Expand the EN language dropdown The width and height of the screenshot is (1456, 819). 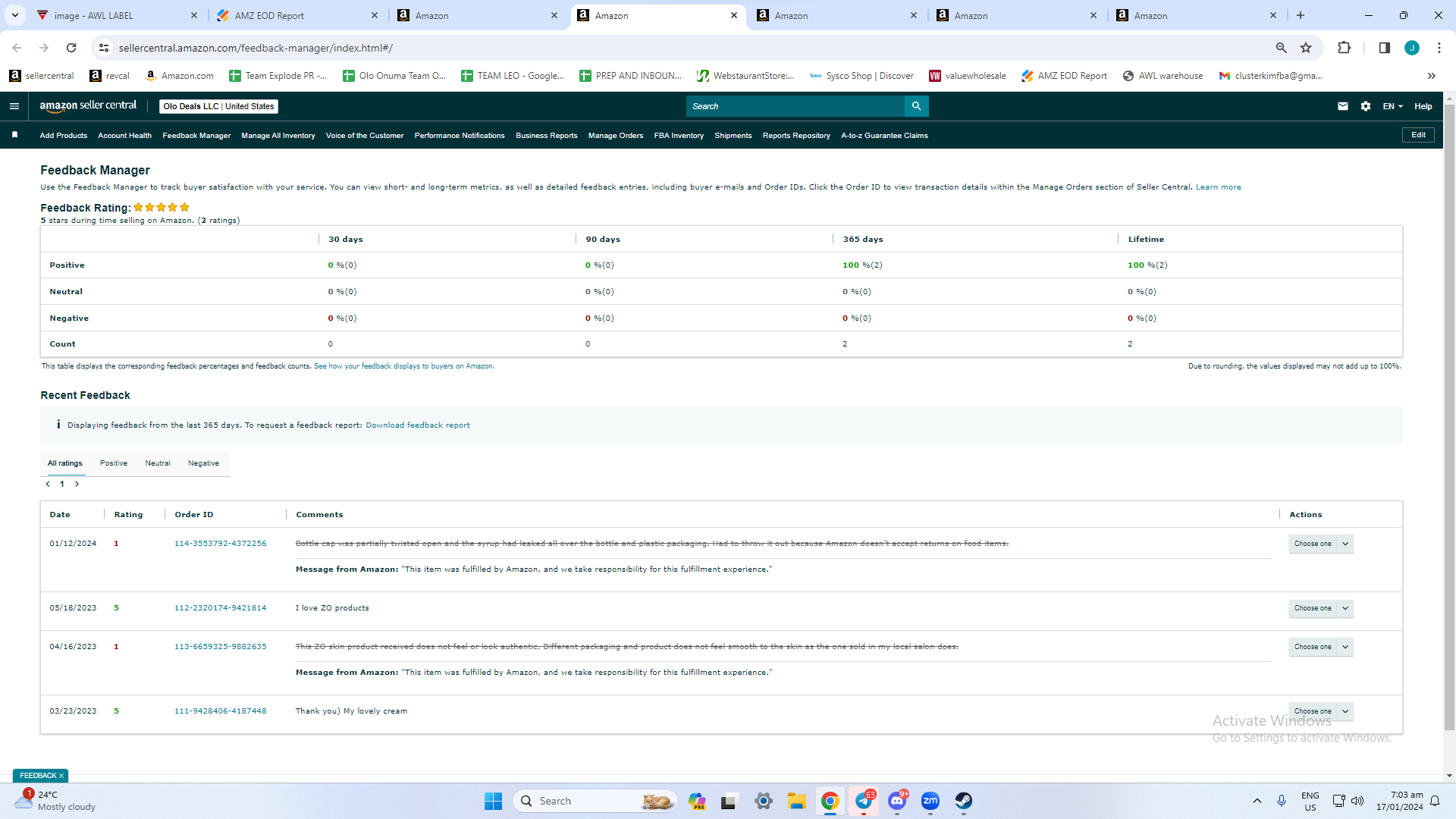pos(1392,106)
